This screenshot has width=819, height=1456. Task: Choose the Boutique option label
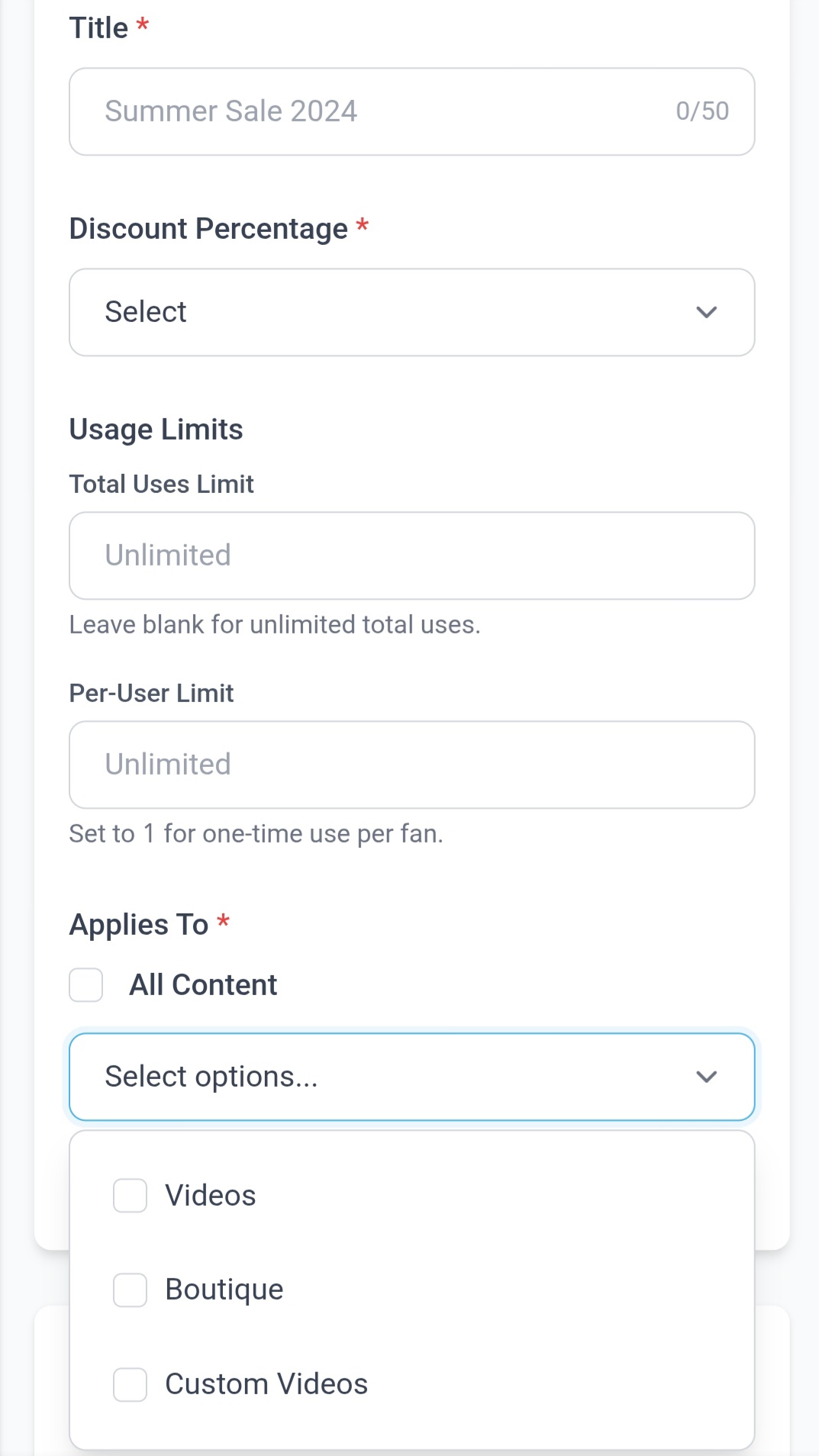click(224, 1290)
